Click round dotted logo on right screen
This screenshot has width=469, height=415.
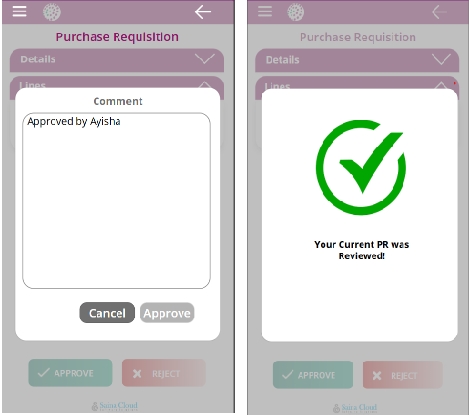pos(296,12)
